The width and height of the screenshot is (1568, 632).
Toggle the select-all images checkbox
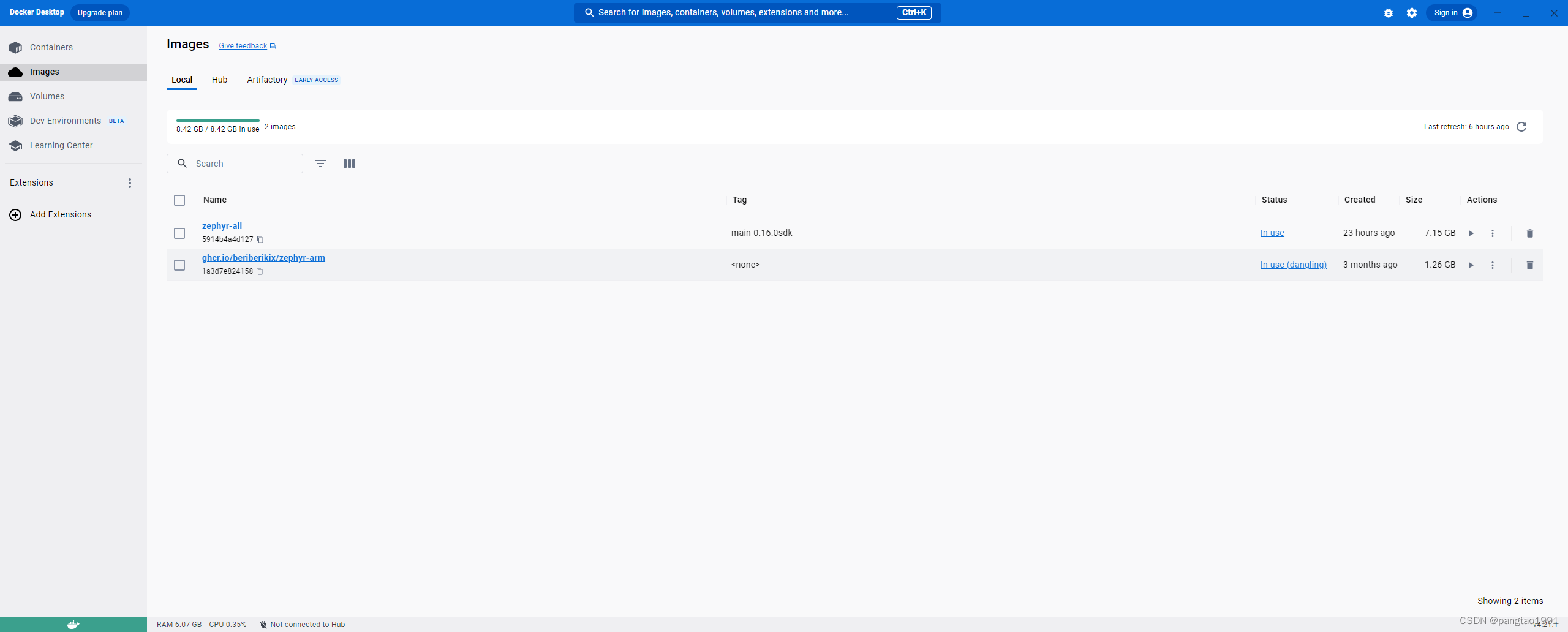(179, 200)
